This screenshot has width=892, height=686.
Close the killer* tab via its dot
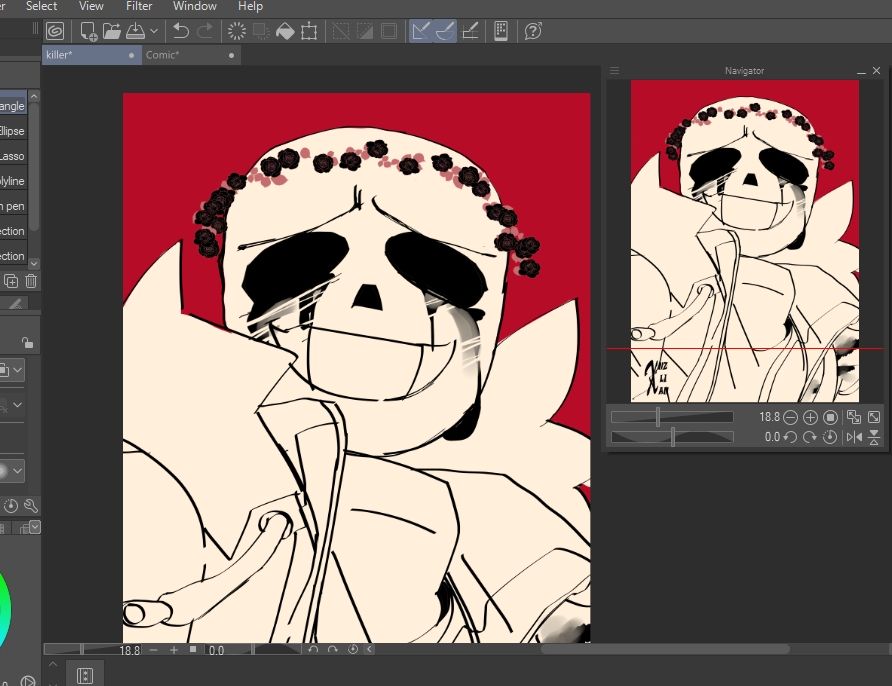pos(131,55)
